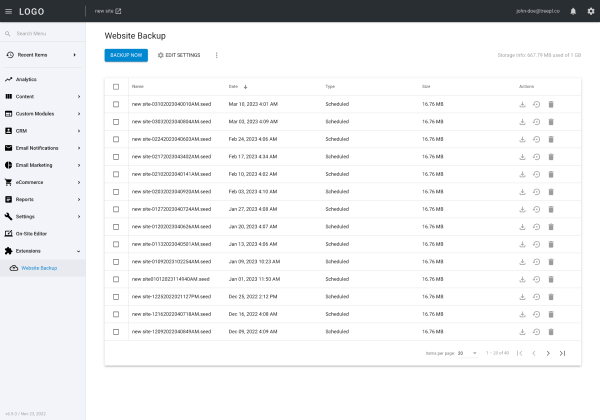Tick the select-all checkbox in header

click(116, 87)
